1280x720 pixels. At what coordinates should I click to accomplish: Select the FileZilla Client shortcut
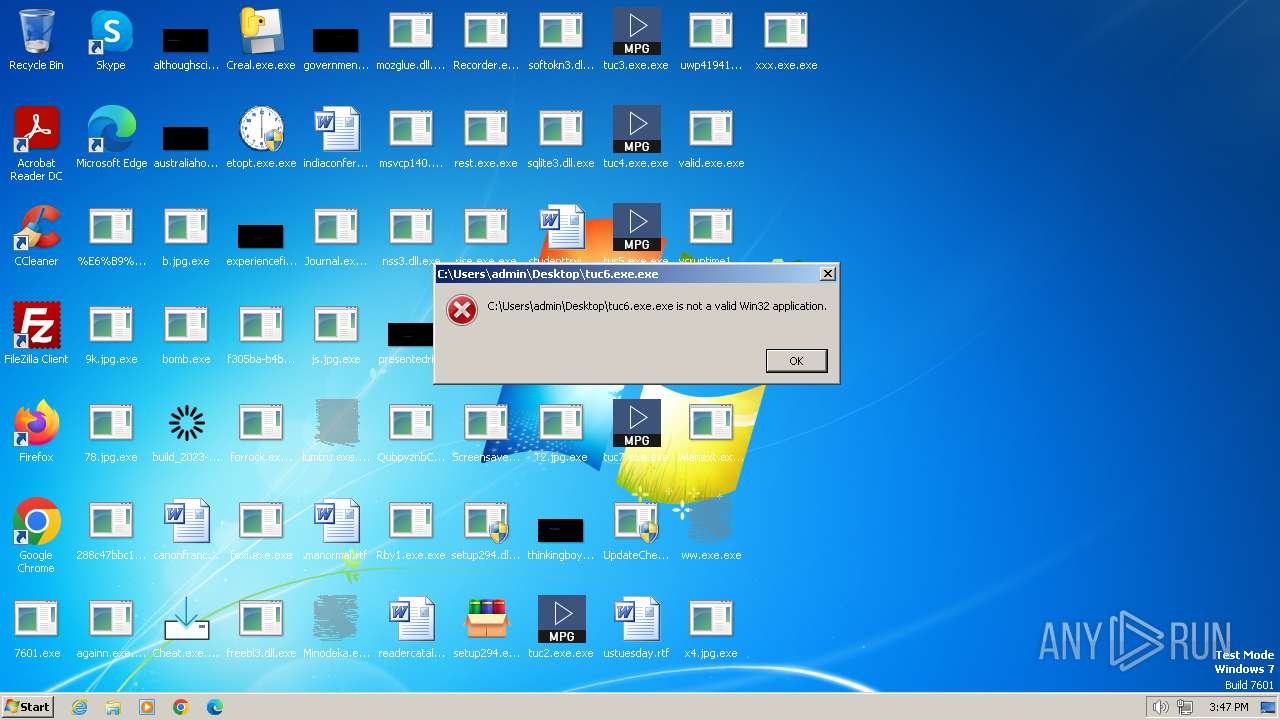point(36,325)
